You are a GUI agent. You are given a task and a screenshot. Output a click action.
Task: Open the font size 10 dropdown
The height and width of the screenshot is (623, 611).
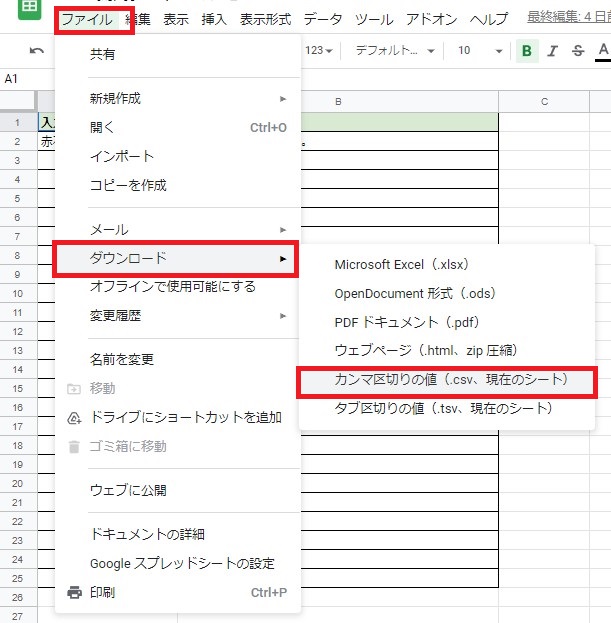click(x=477, y=51)
